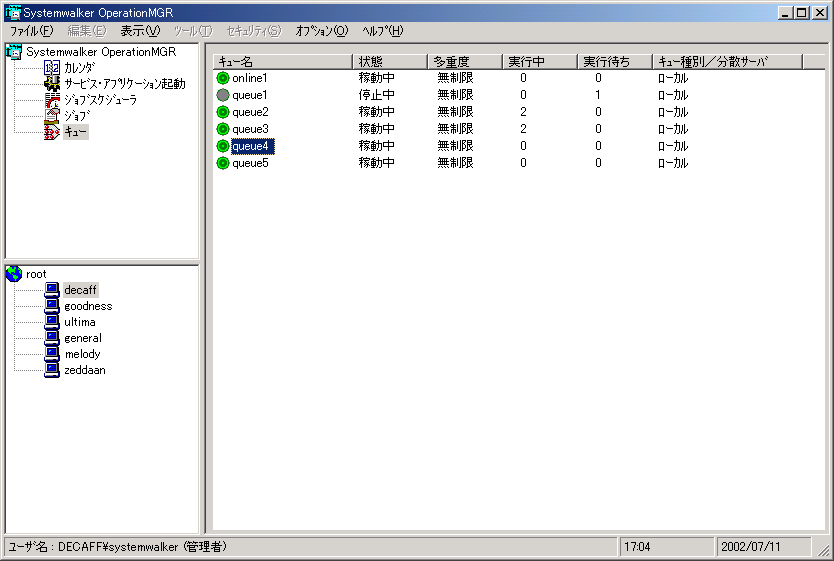Click the Service/Application startup icon
Screen dimensions: 834x561
tap(52, 84)
